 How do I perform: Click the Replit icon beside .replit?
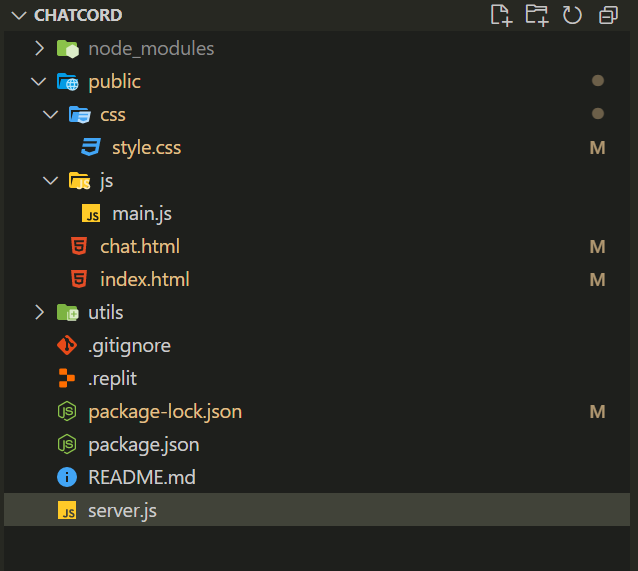[67, 378]
